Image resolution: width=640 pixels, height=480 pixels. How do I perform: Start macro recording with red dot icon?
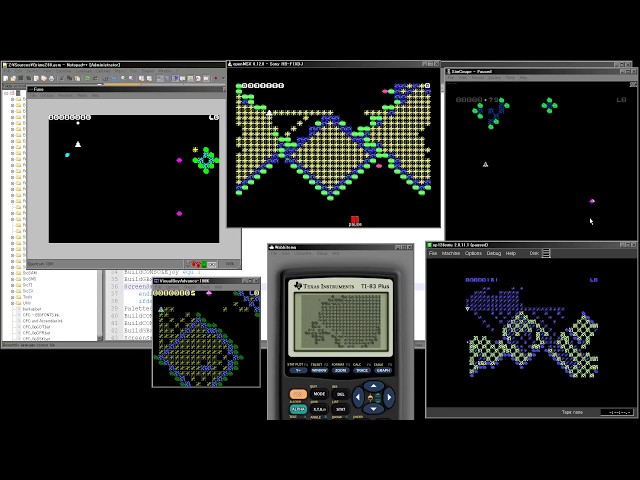(x=216, y=78)
